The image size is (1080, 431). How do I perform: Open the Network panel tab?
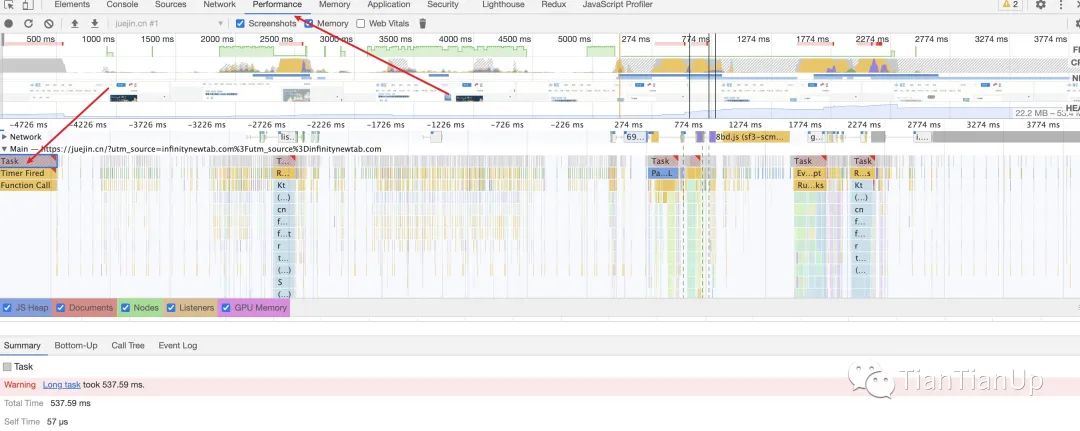coord(220,4)
